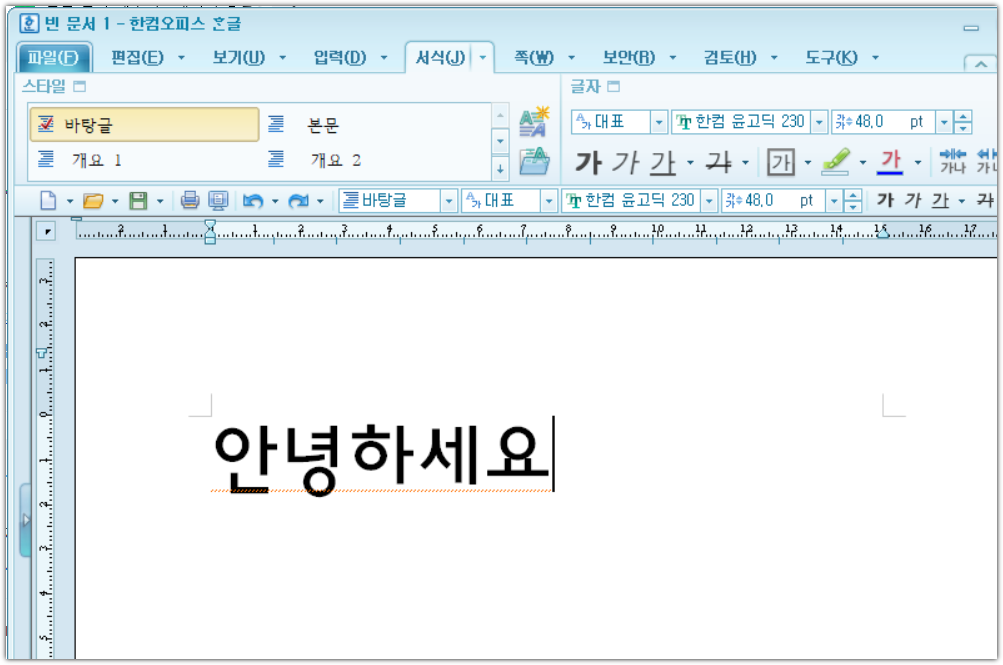Open the font color dropdown arrow
The height and width of the screenshot is (665, 1003).
pos(918,162)
